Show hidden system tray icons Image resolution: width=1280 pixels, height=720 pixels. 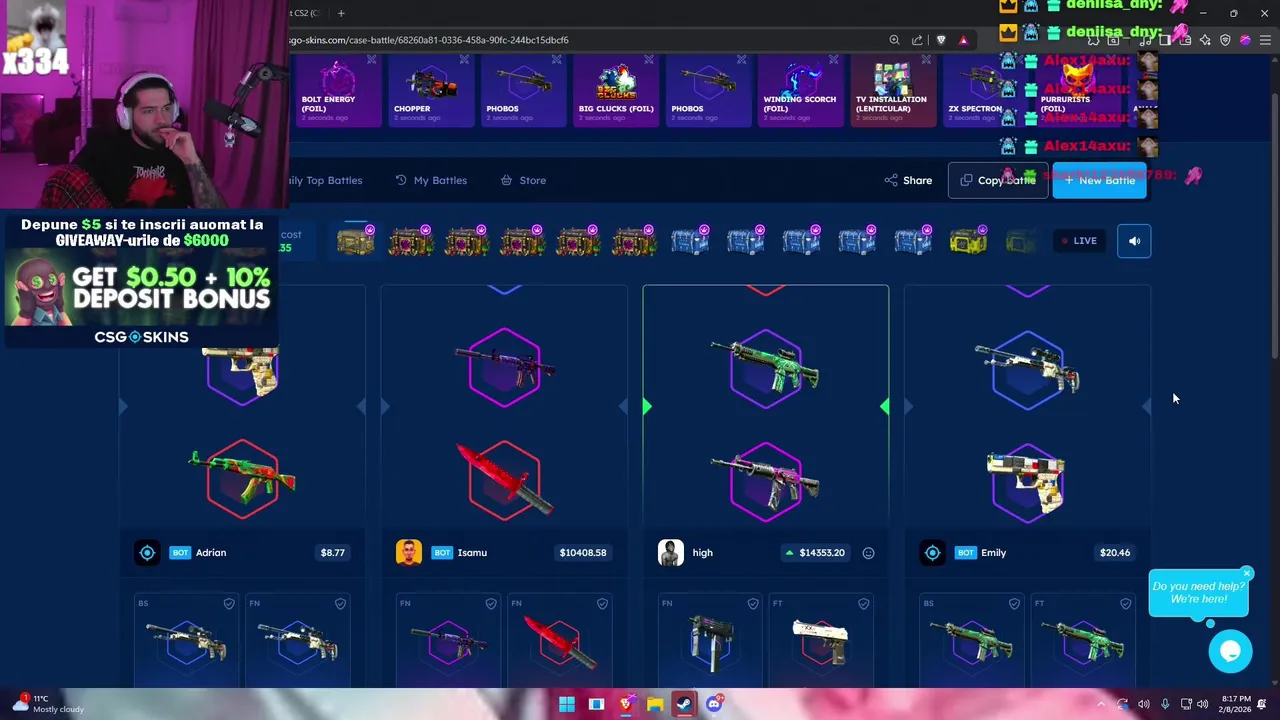coord(1101,704)
